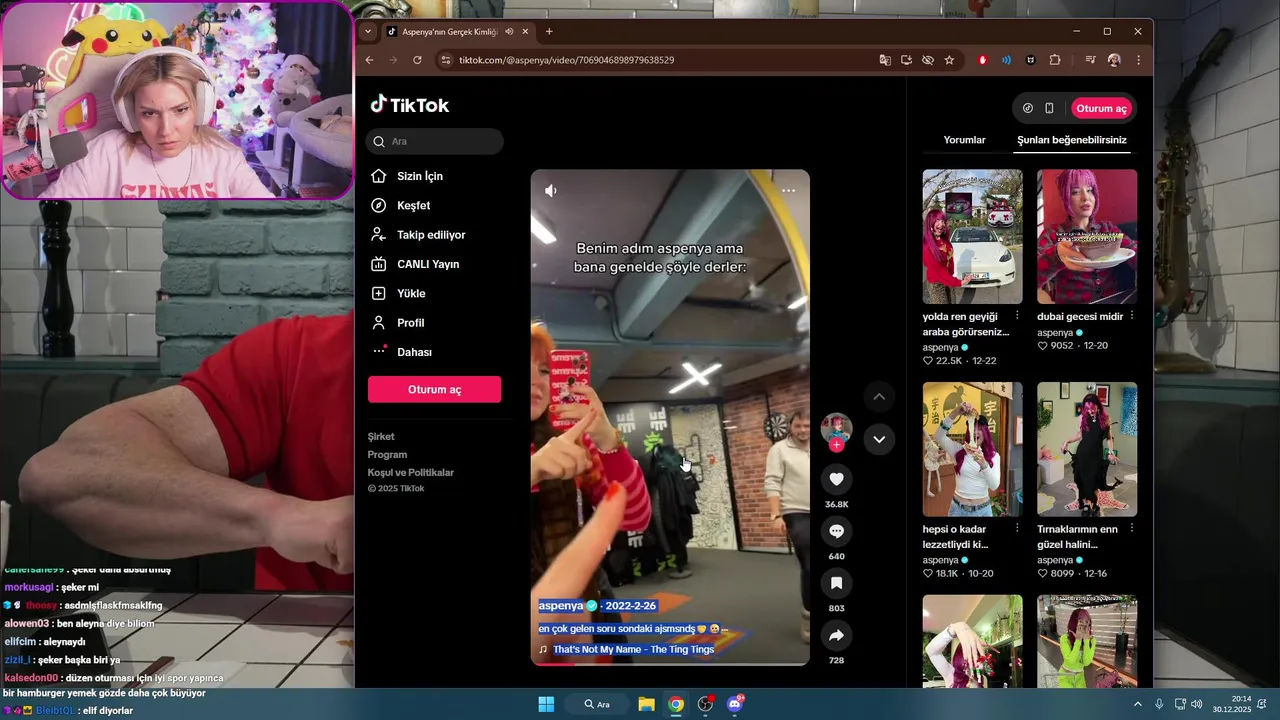Click Chrome forward navigation arrow
This screenshot has height=720, width=1280.
(393, 60)
